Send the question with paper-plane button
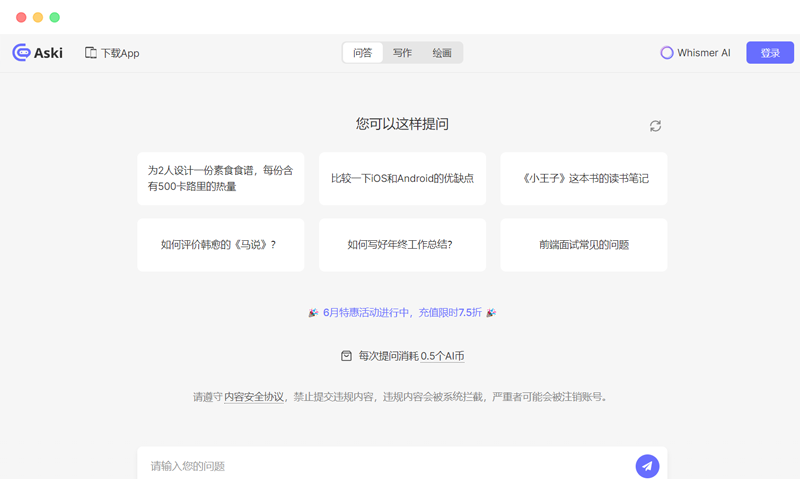This screenshot has width=800, height=479. (647, 466)
